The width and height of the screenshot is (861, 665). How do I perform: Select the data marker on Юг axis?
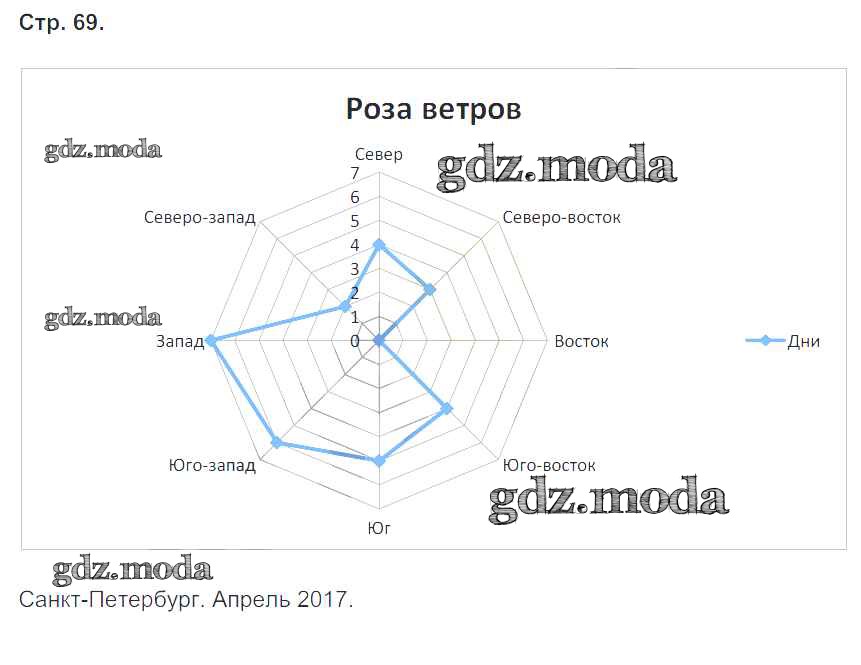[x=379, y=461]
